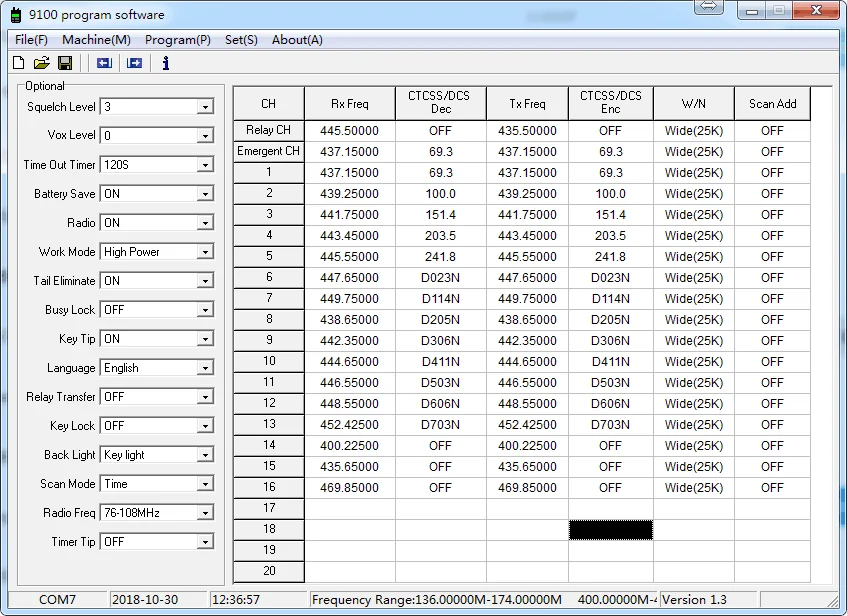Click the double-arrow icon near window controls
The height and width of the screenshot is (616, 847).
click(x=709, y=7)
